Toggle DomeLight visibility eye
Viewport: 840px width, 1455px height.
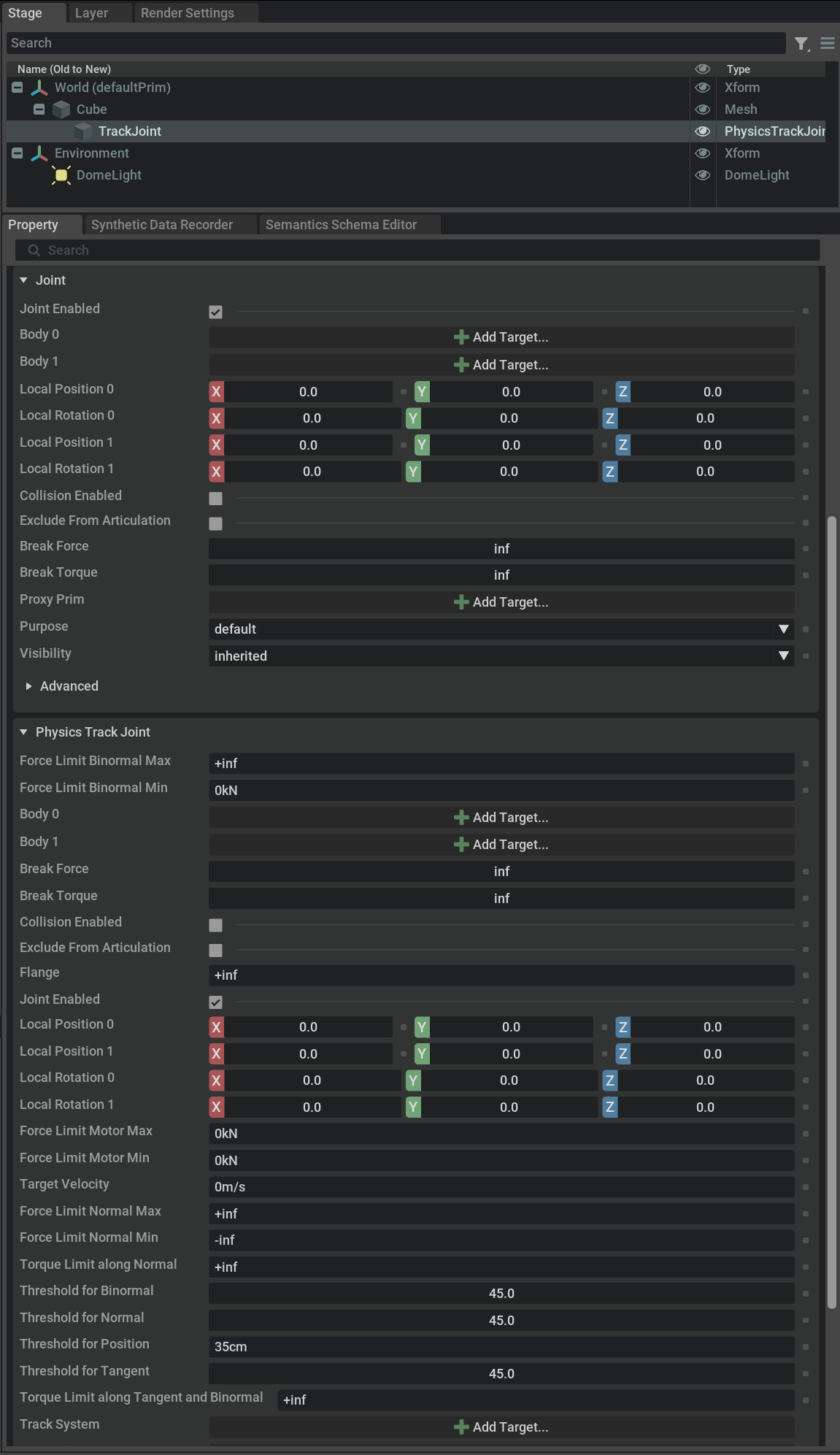pos(703,175)
